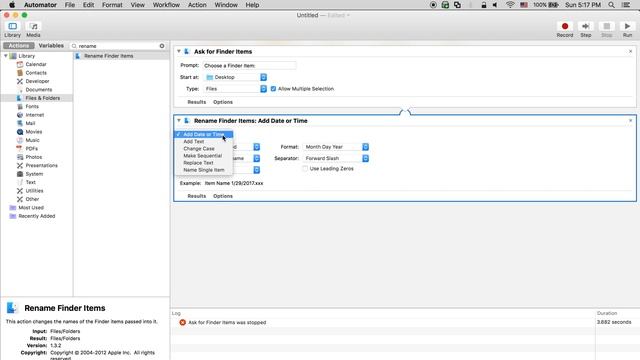
Task: Open the Start at Desktop dropdown
Action: [x=236, y=77]
